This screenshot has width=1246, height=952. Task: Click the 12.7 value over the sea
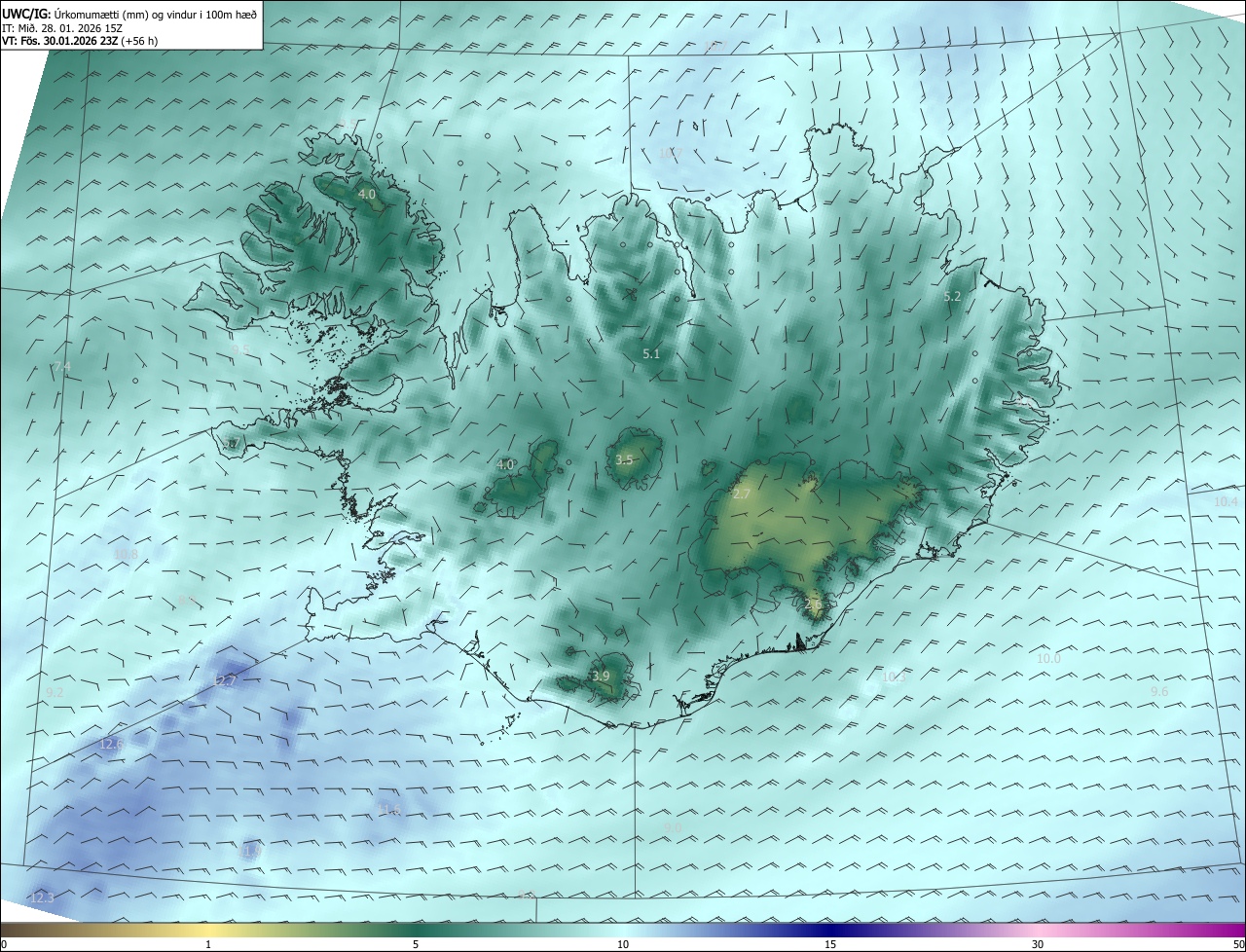pos(225,680)
